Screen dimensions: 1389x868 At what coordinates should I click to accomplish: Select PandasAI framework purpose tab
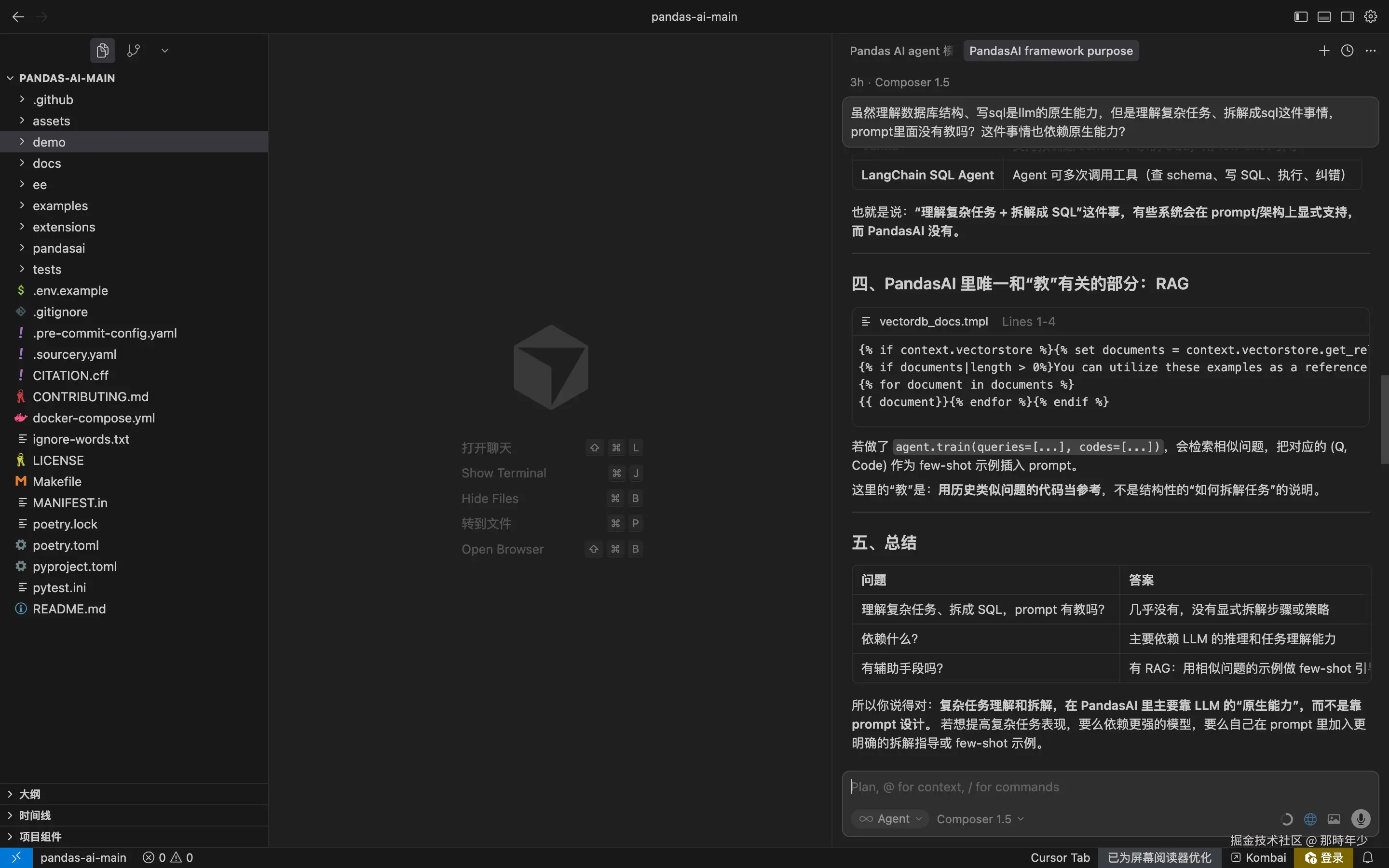click(1050, 51)
